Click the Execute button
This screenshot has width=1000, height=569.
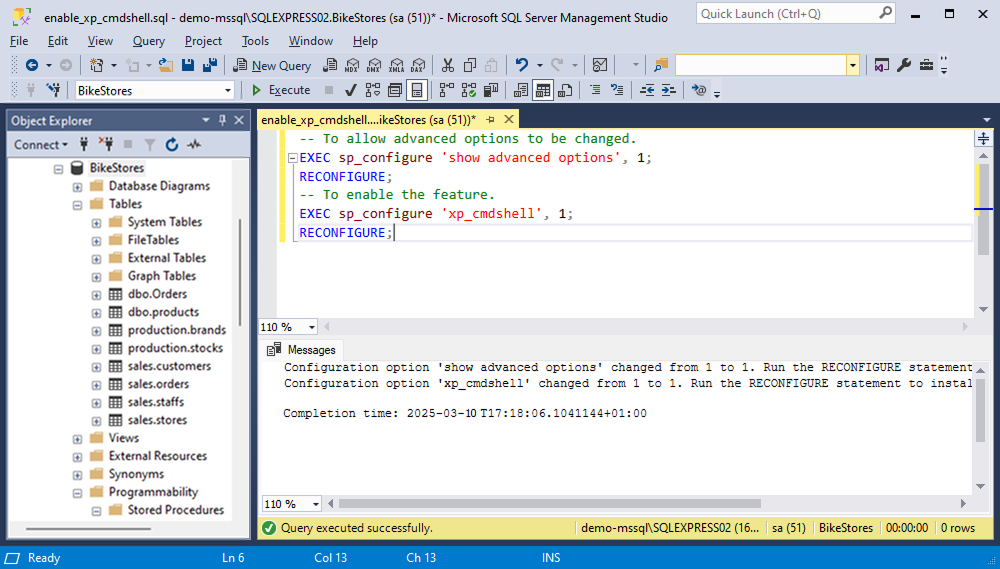281,90
